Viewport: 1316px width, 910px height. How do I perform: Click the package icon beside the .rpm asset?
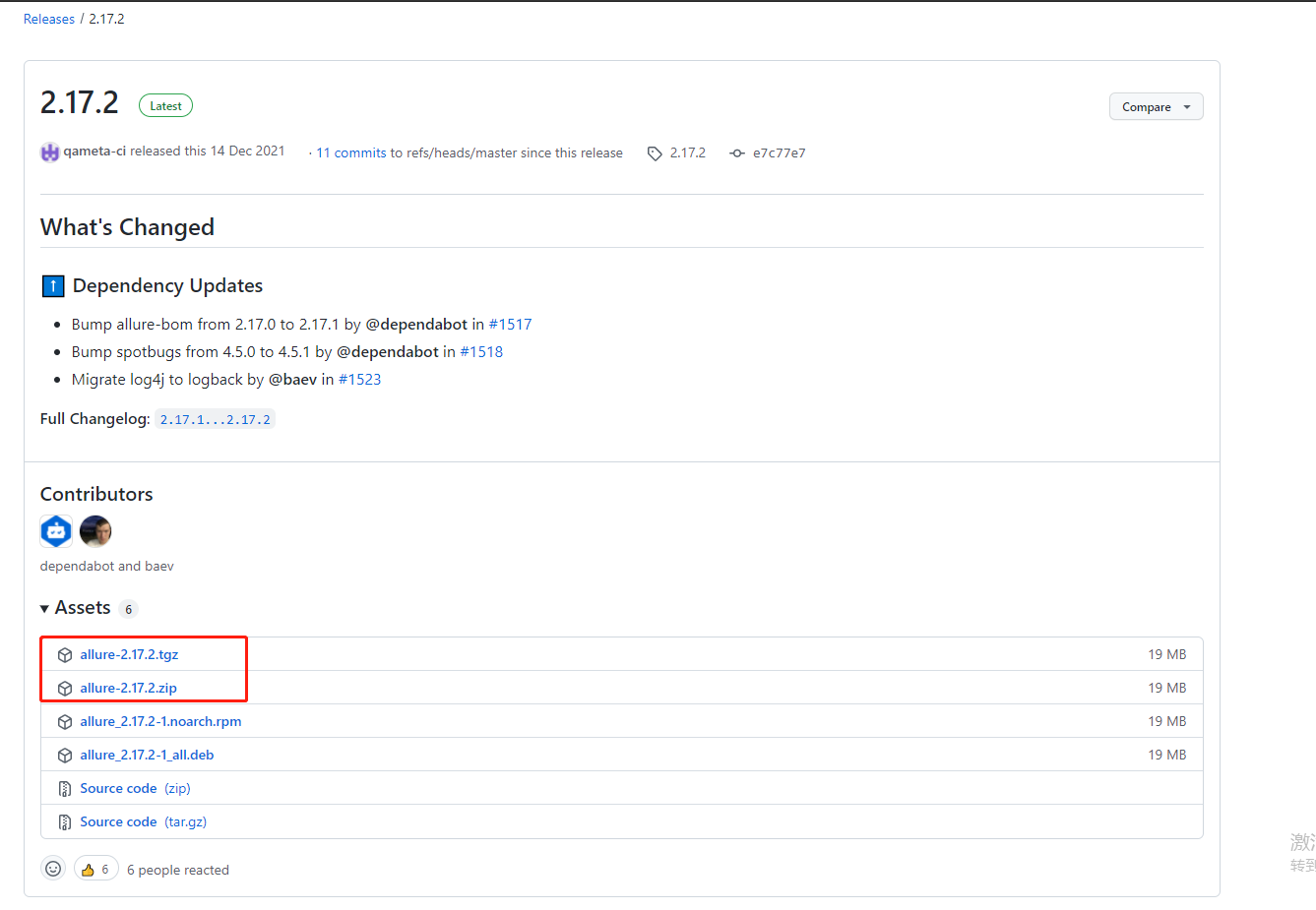(x=65, y=722)
